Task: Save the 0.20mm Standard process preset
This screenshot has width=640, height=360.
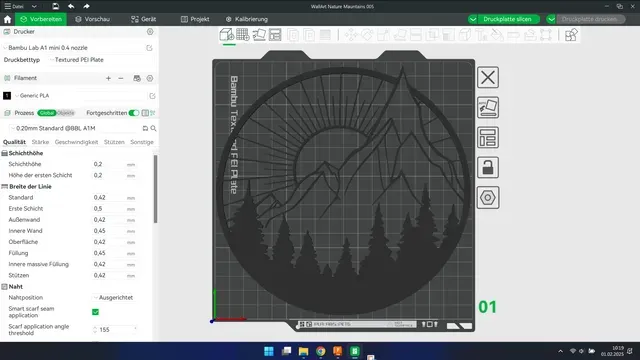Action: [x=145, y=128]
